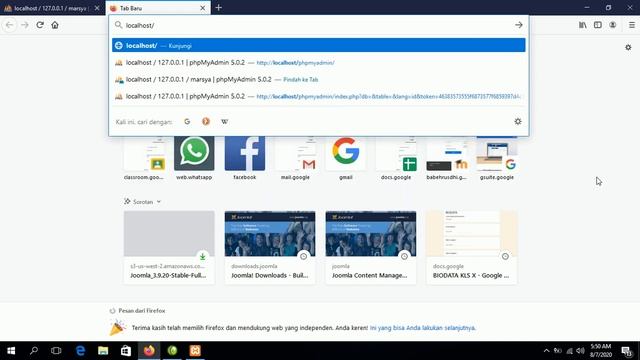Open the Joomla! Downloads highlight card
This screenshot has height=360, width=640.
click(270, 247)
